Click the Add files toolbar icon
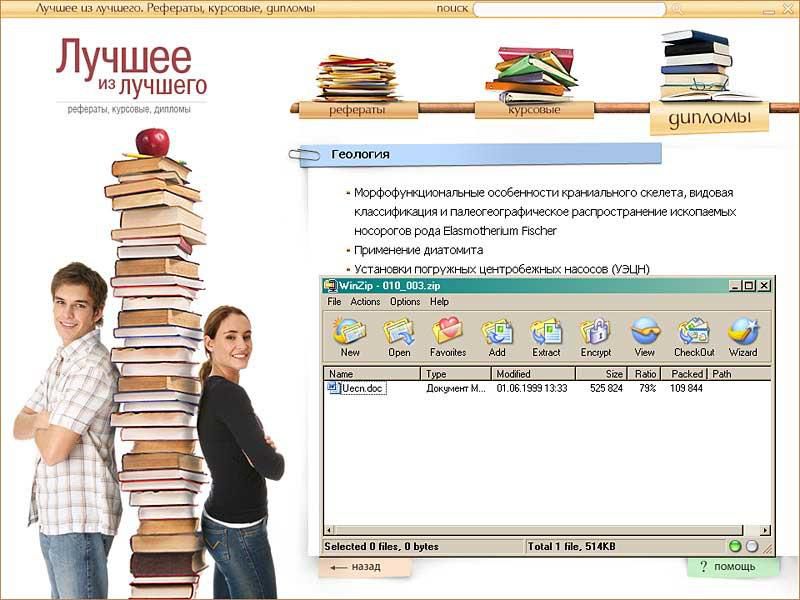This screenshot has width=800, height=600. click(x=497, y=334)
